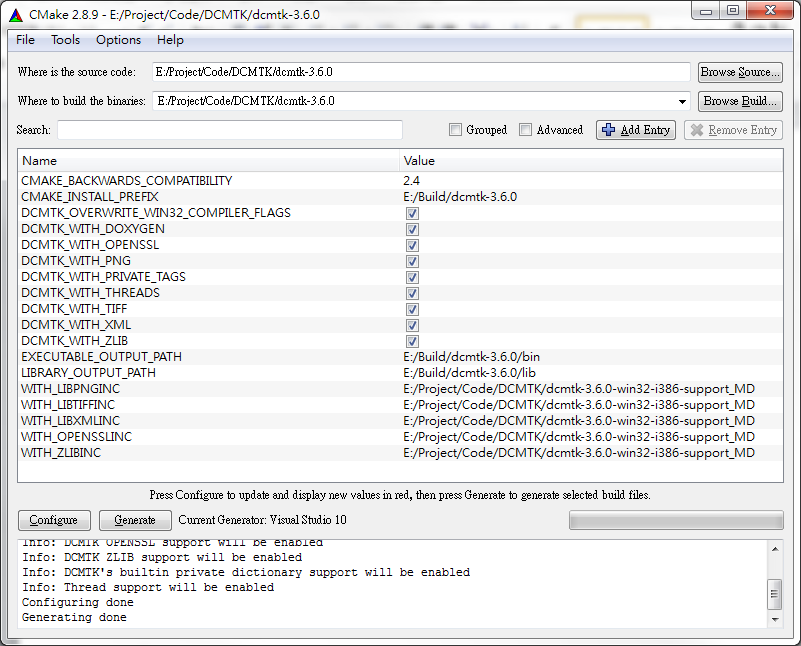Image resolution: width=801 pixels, height=646 pixels.
Task: Click 'Generating done' log line
Action: tap(74, 617)
